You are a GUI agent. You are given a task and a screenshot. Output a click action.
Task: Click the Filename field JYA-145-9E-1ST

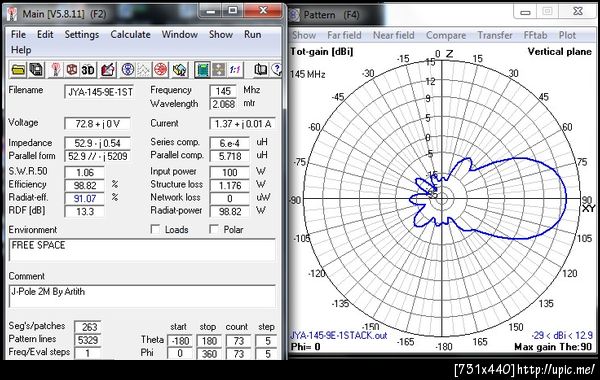click(99, 92)
